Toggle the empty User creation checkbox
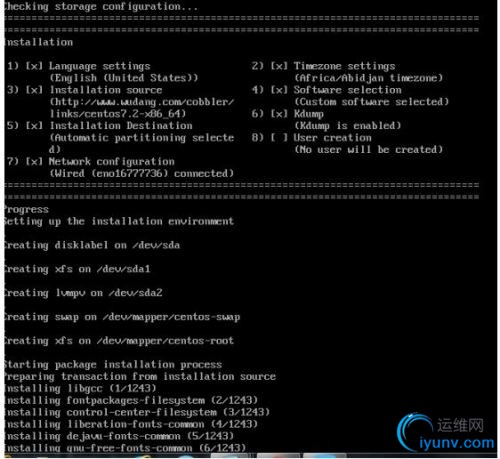This screenshot has width=500, height=459. pos(279,138)
